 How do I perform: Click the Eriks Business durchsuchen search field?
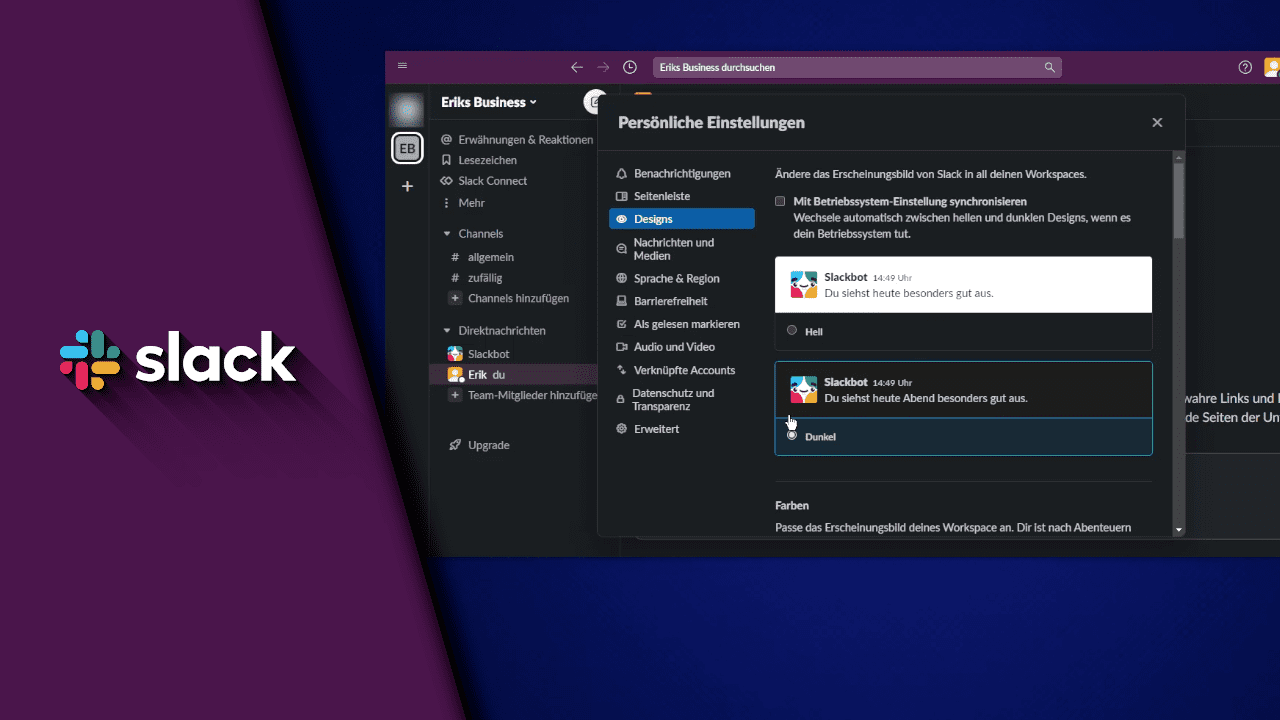click(857, 67)
